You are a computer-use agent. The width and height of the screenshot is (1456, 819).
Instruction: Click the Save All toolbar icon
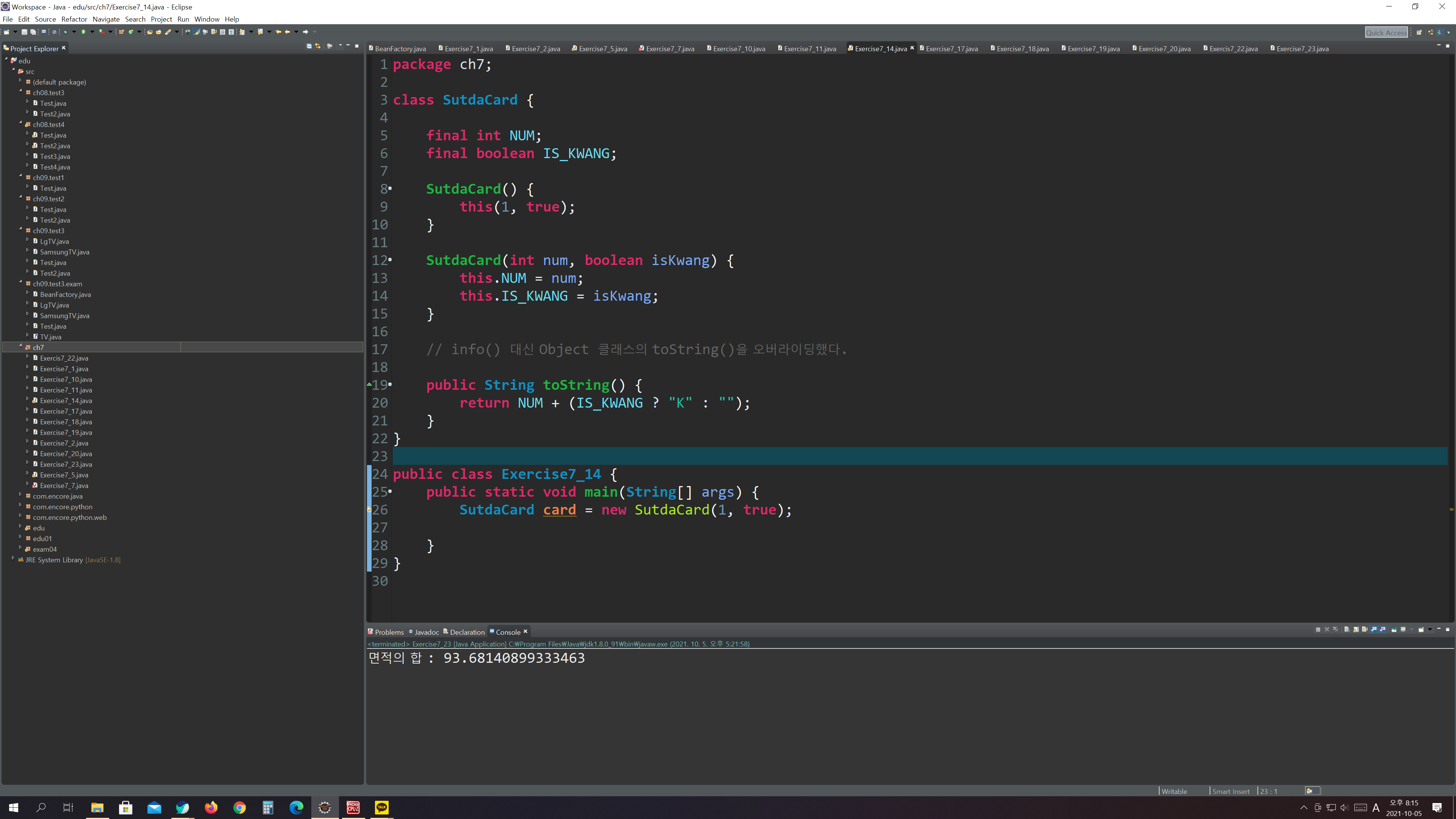[33, 31]
